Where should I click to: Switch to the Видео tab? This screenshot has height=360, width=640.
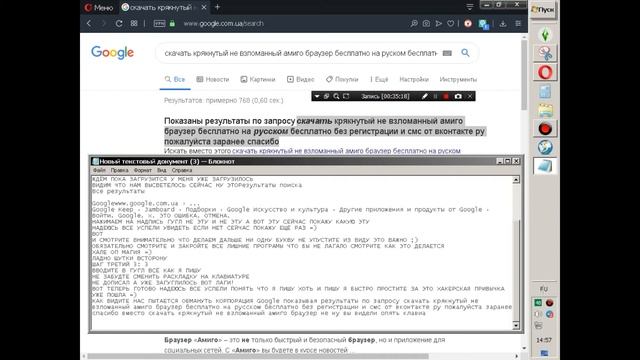(x=300, y=79)
